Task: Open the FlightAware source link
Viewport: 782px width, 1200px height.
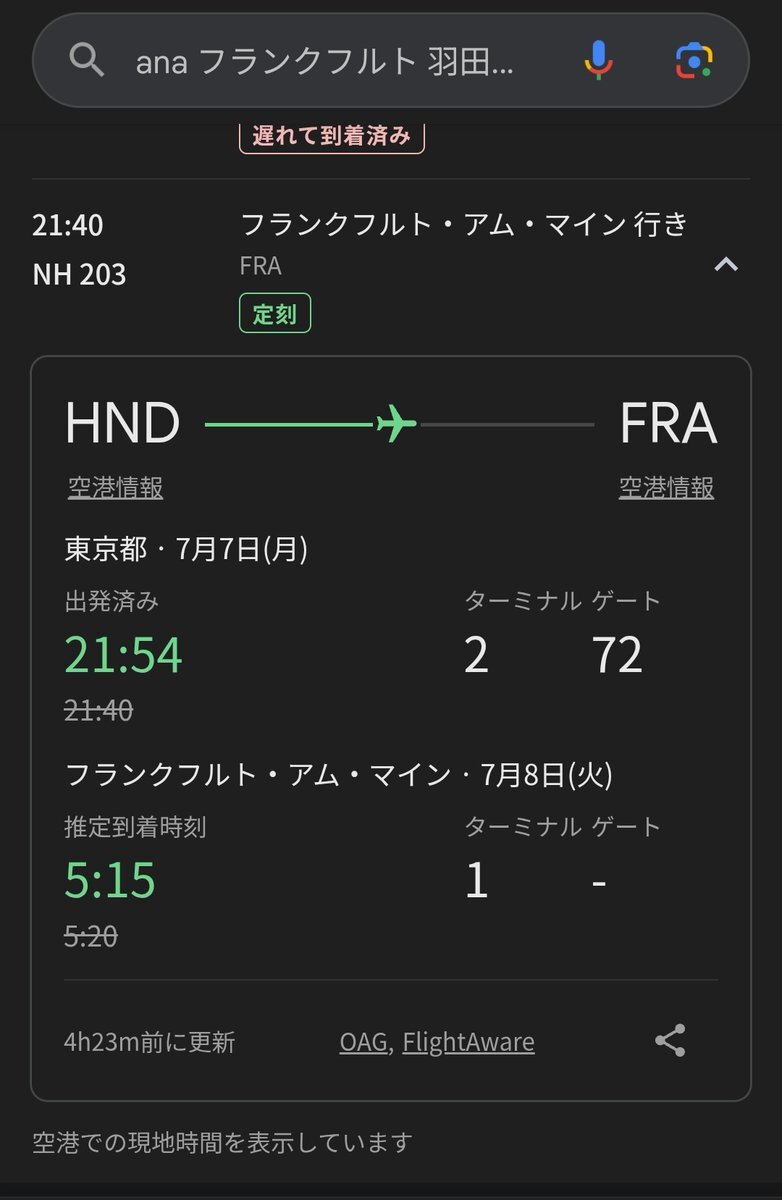Action: [x=468, y=1042]
